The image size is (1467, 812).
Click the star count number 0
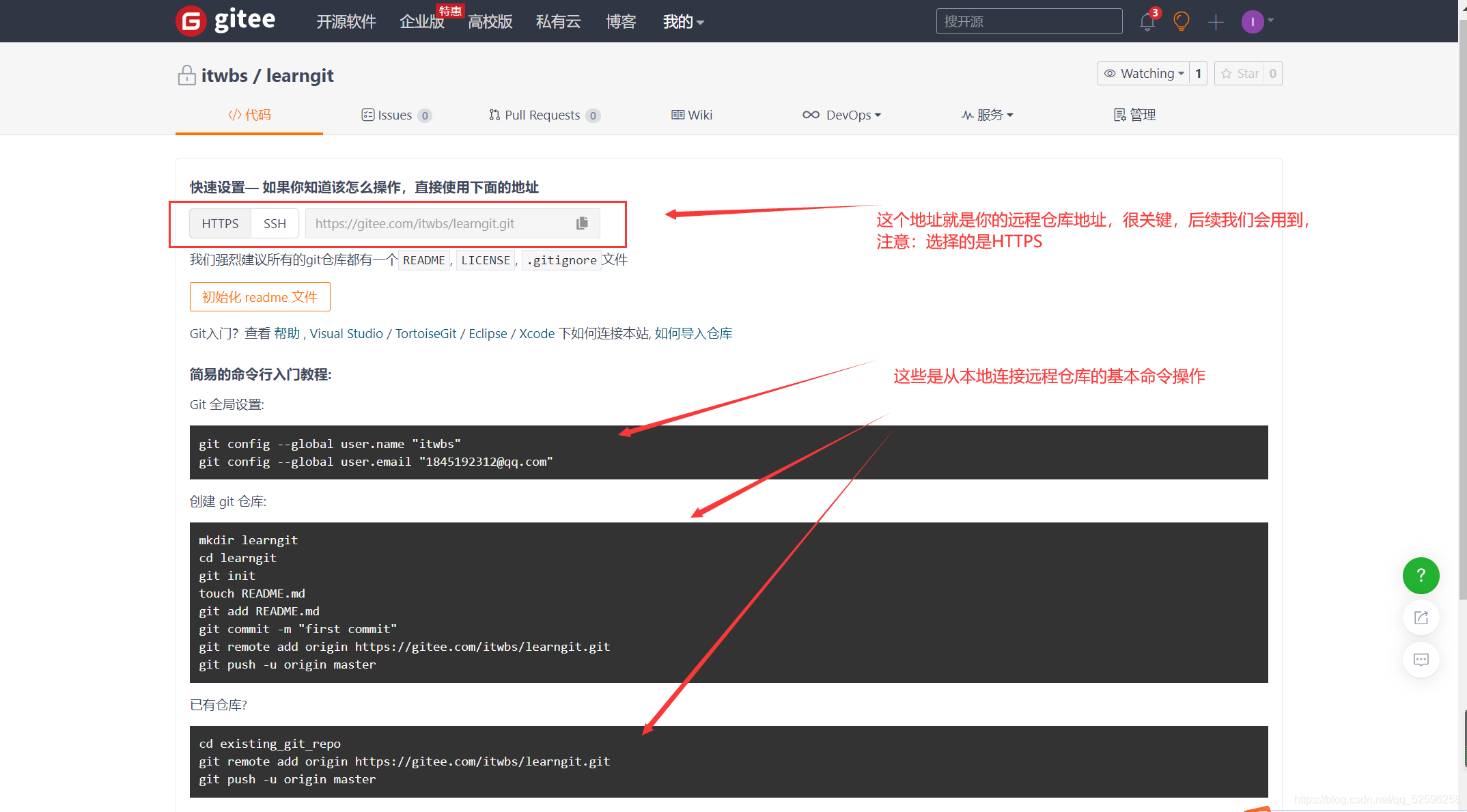[1273, 74]
